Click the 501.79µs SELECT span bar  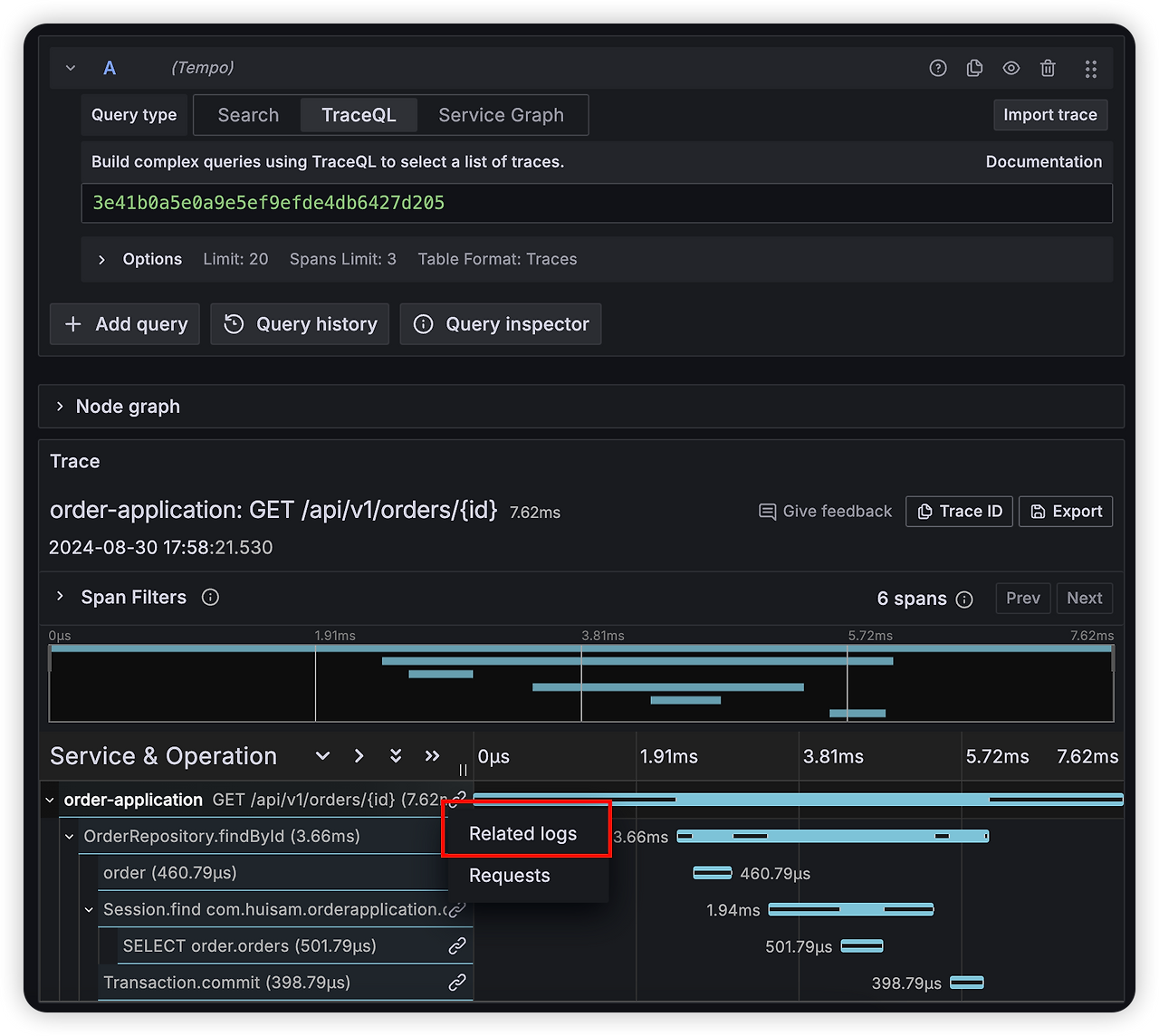coord(862,946)
